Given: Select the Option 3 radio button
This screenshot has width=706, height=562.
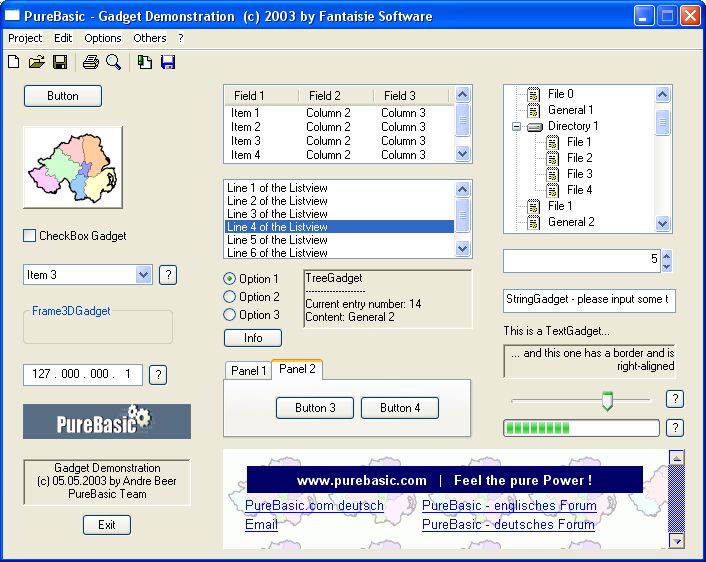Looking at the screenshot, I should (x=229, y=314).
